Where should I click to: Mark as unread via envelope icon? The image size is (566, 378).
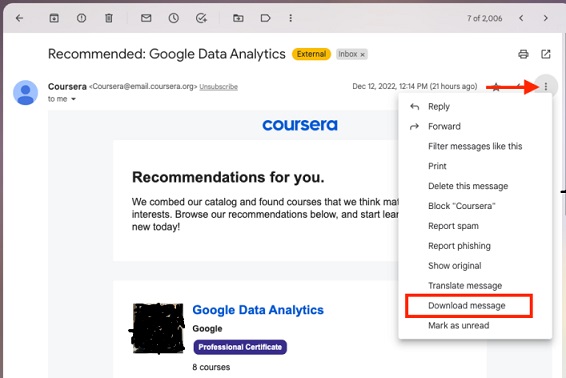(146, 18)
